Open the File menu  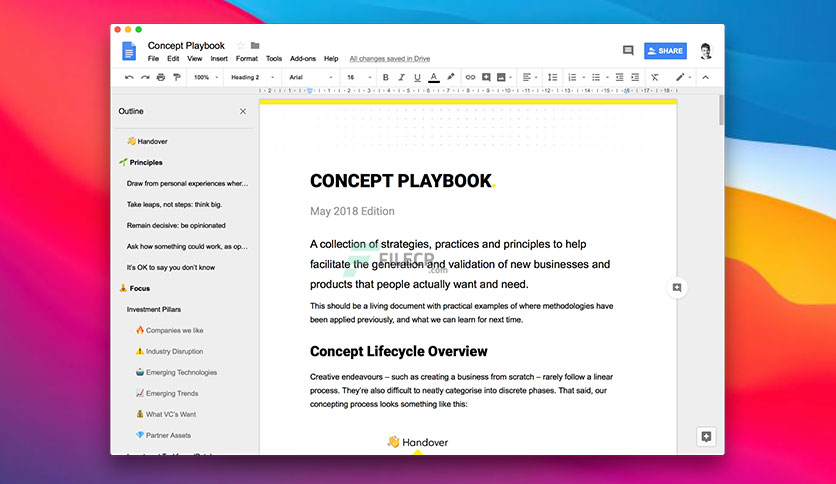(x=153, y=59)
